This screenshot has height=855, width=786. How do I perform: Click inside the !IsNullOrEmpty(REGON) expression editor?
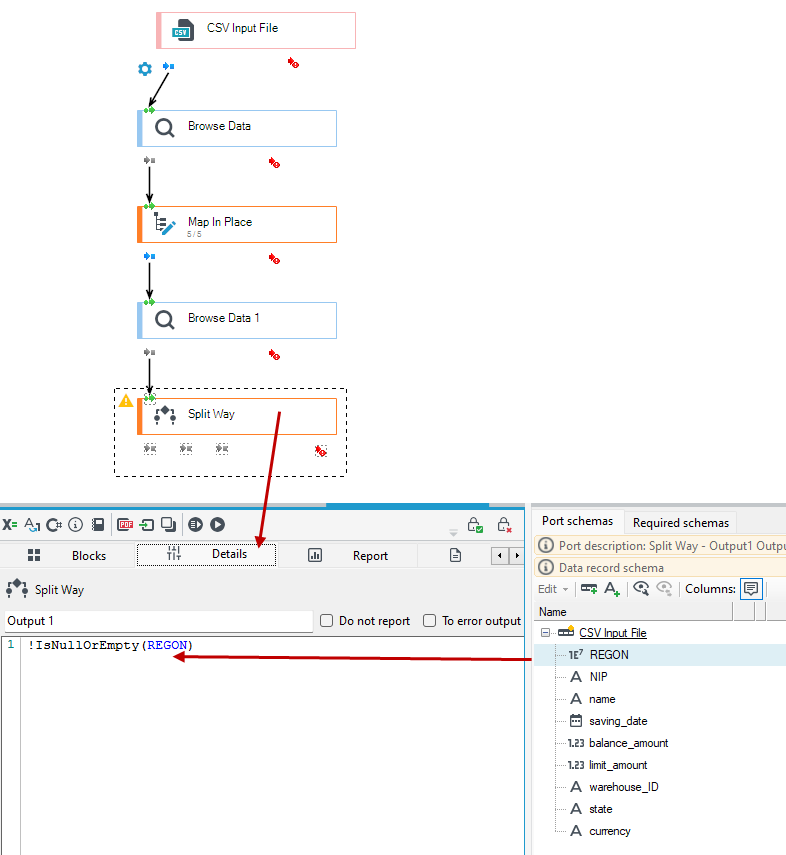(x=273, y=744)
